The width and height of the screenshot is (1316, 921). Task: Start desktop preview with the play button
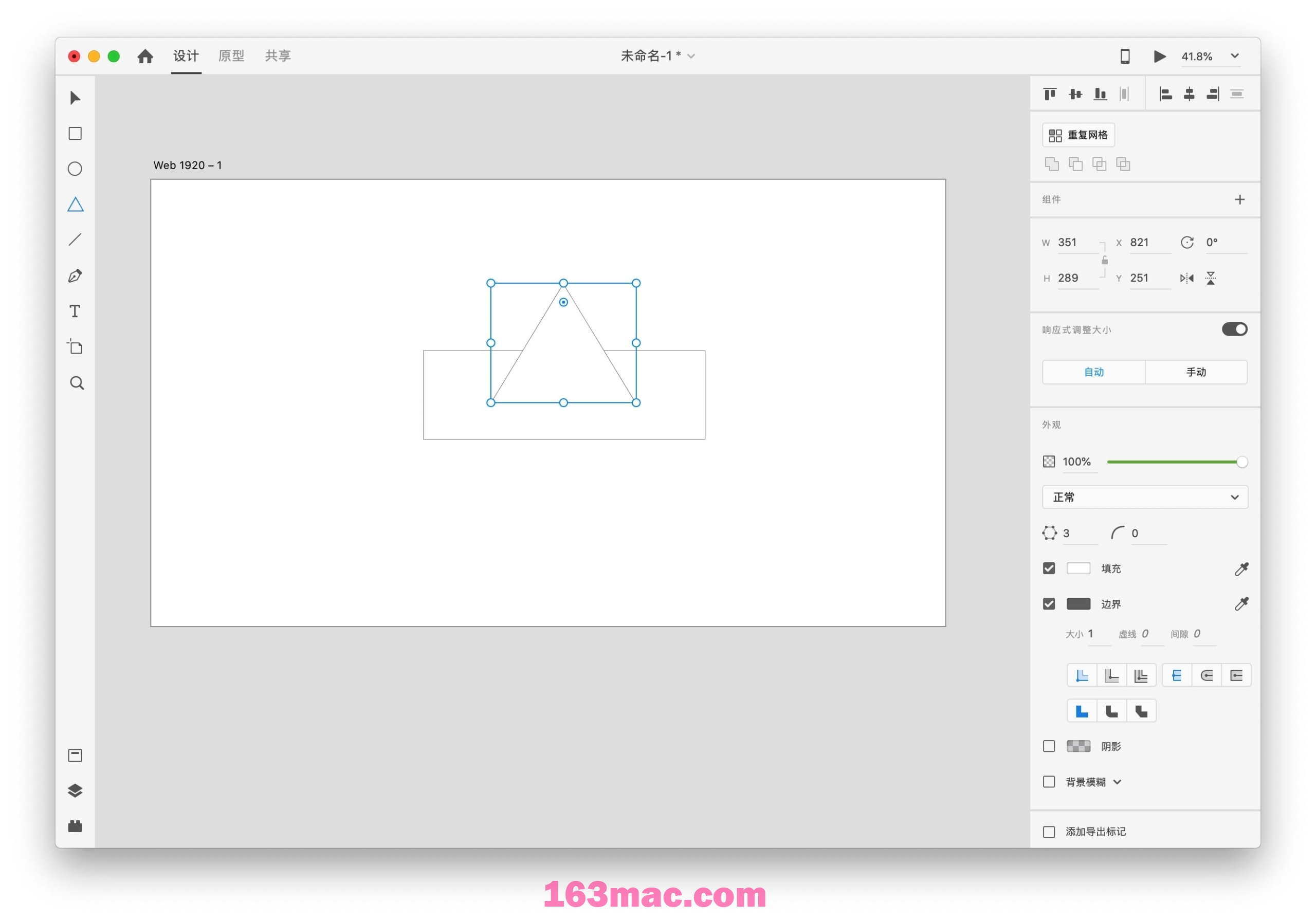[1160, 56]
